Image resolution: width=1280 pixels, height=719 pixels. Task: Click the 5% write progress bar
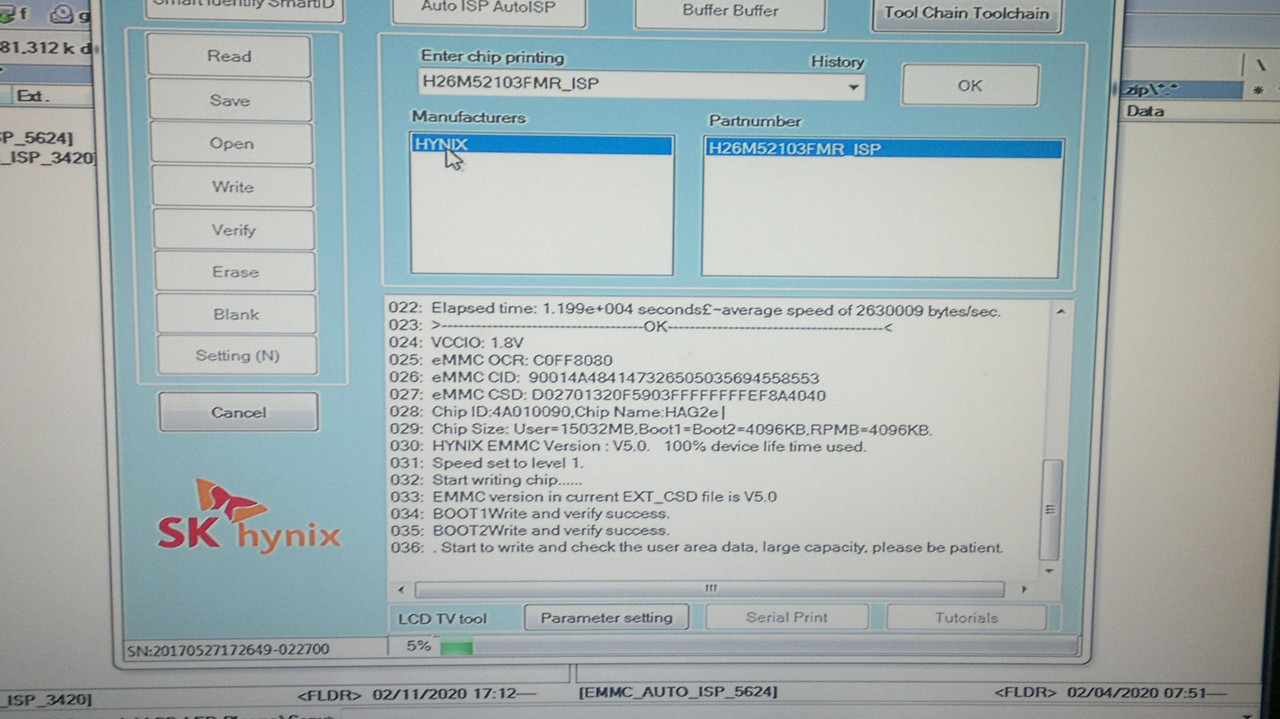click(758, 647)
